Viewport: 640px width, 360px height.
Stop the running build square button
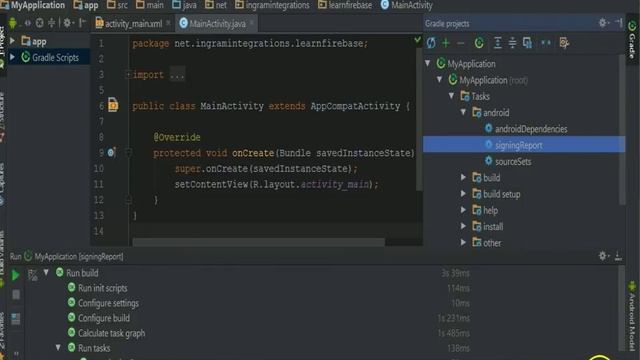[16, 294]
